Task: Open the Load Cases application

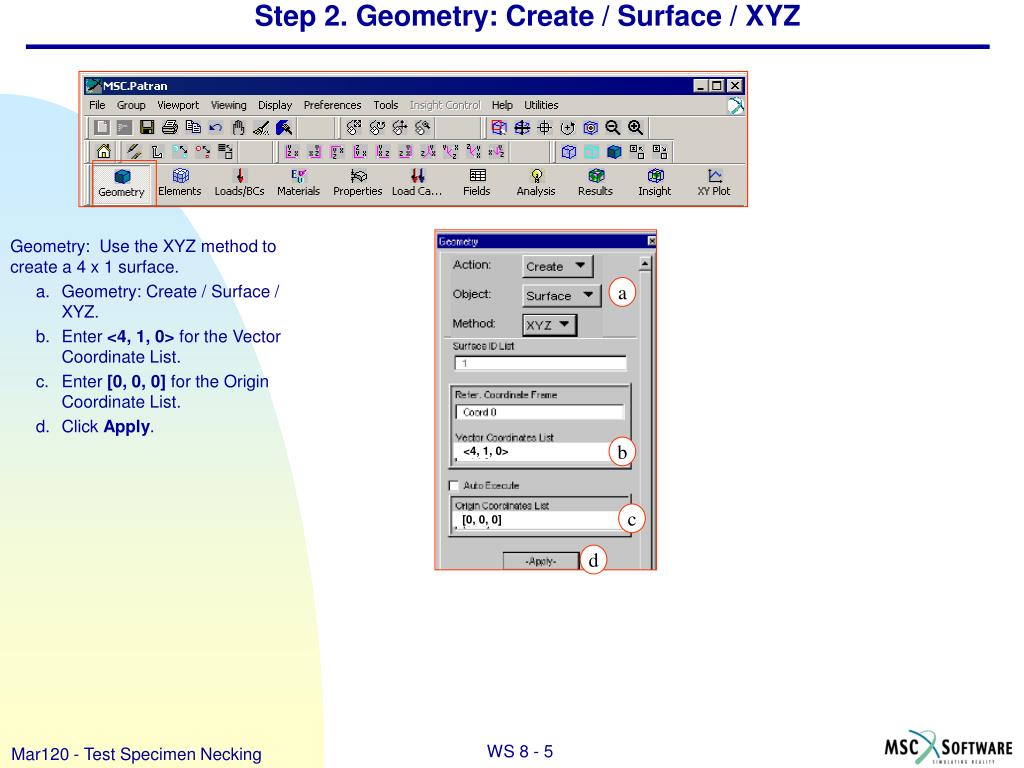Action: [x=417, y=183]
